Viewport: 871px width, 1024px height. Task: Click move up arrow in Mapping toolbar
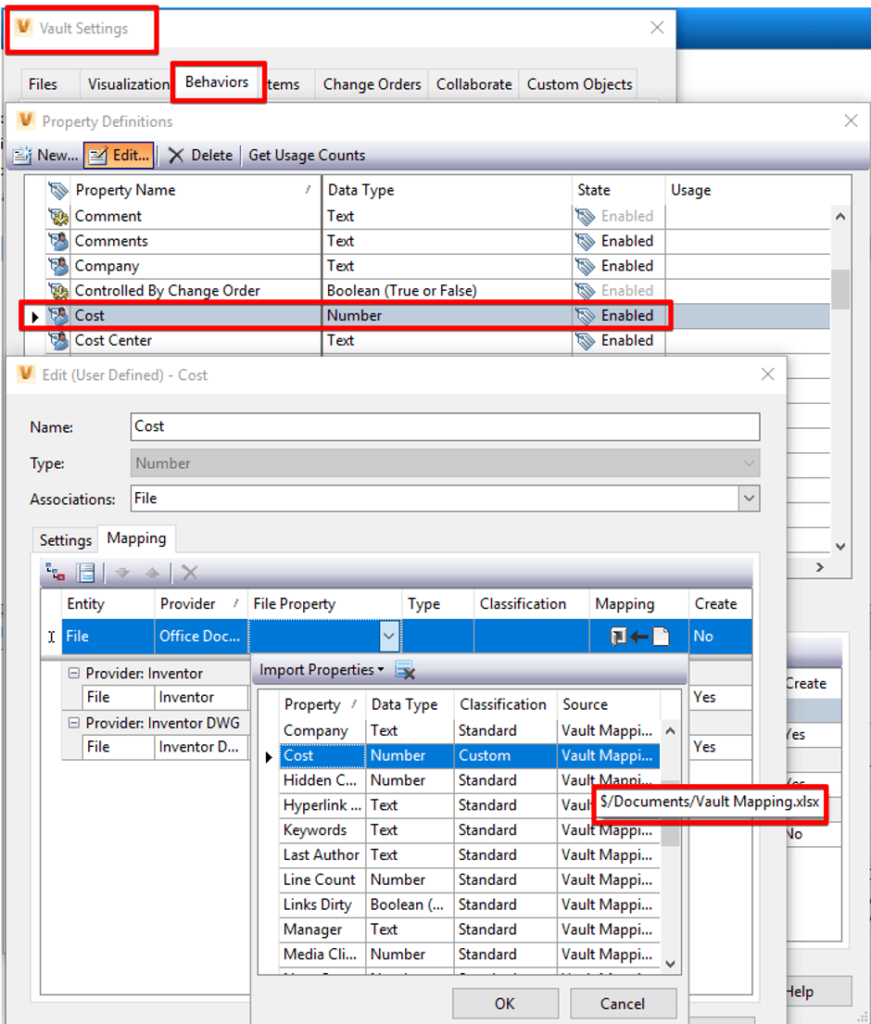152,573
